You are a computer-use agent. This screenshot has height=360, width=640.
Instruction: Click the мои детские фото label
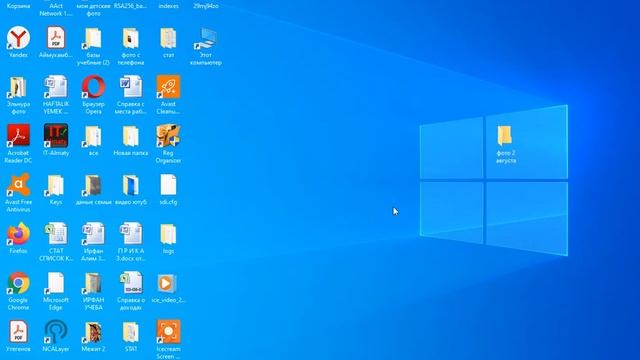[93, 9]
